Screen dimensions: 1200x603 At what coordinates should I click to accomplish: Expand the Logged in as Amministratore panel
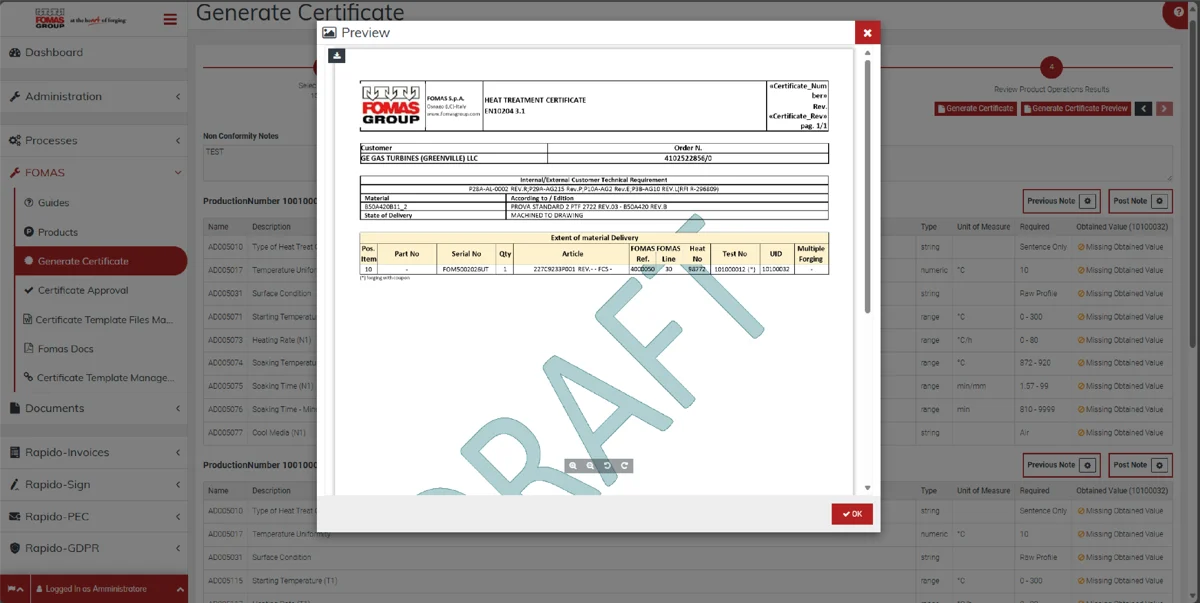click(110, 589)
